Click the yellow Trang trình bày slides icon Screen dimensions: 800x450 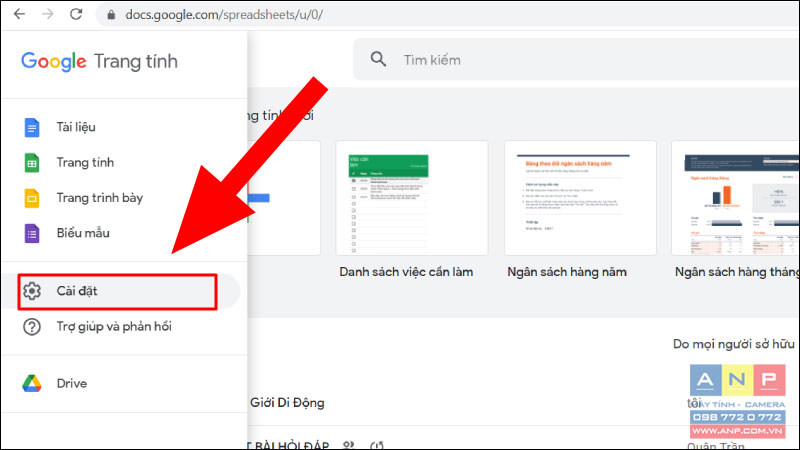point(32,198)
